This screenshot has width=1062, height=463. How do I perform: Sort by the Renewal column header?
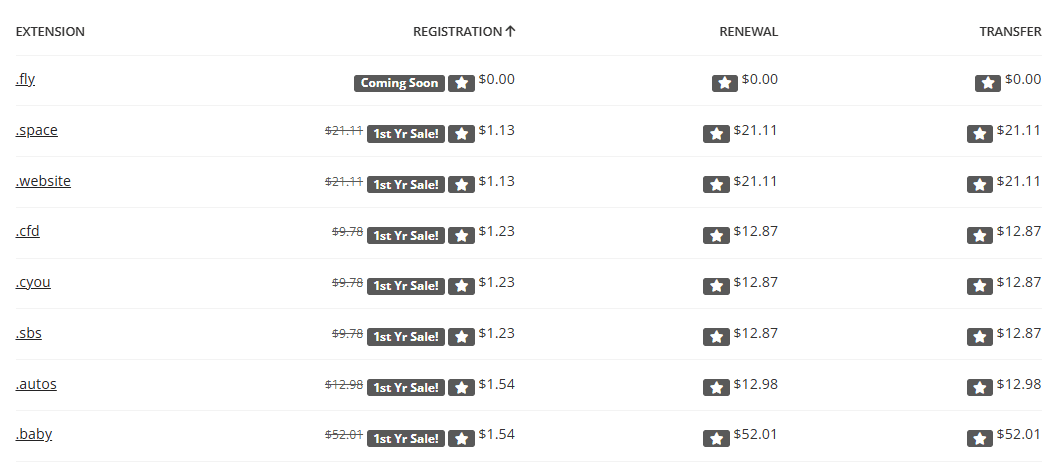click(x=748, y=32)
